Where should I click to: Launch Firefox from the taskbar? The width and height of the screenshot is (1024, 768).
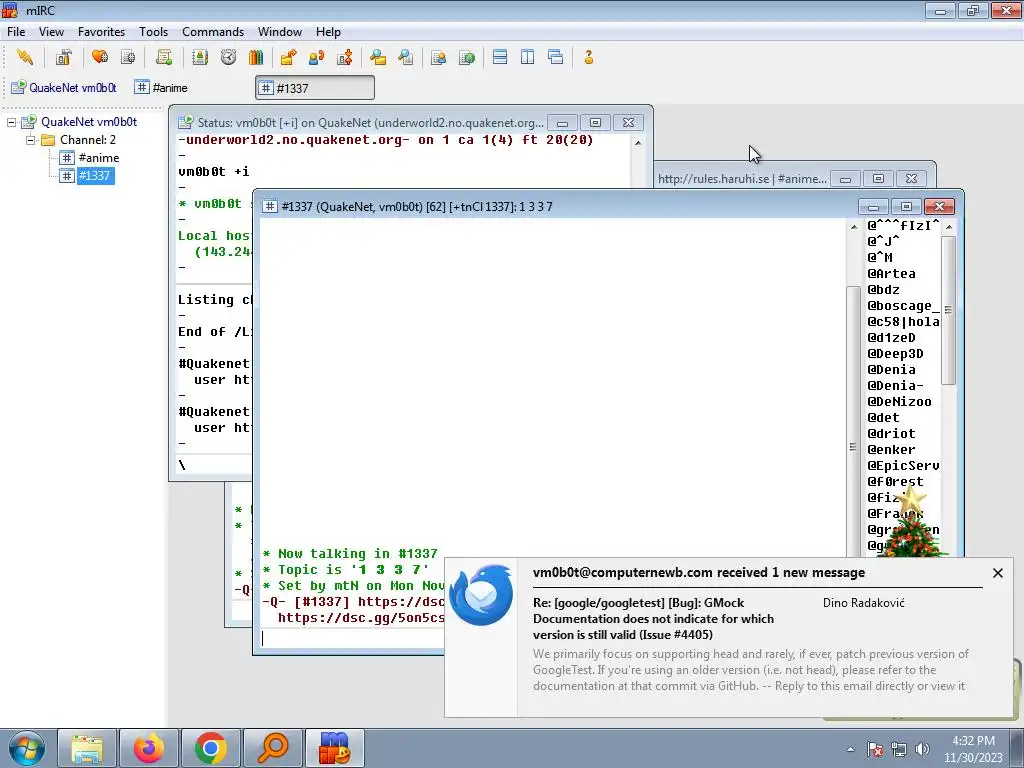(x=149, y=748)
